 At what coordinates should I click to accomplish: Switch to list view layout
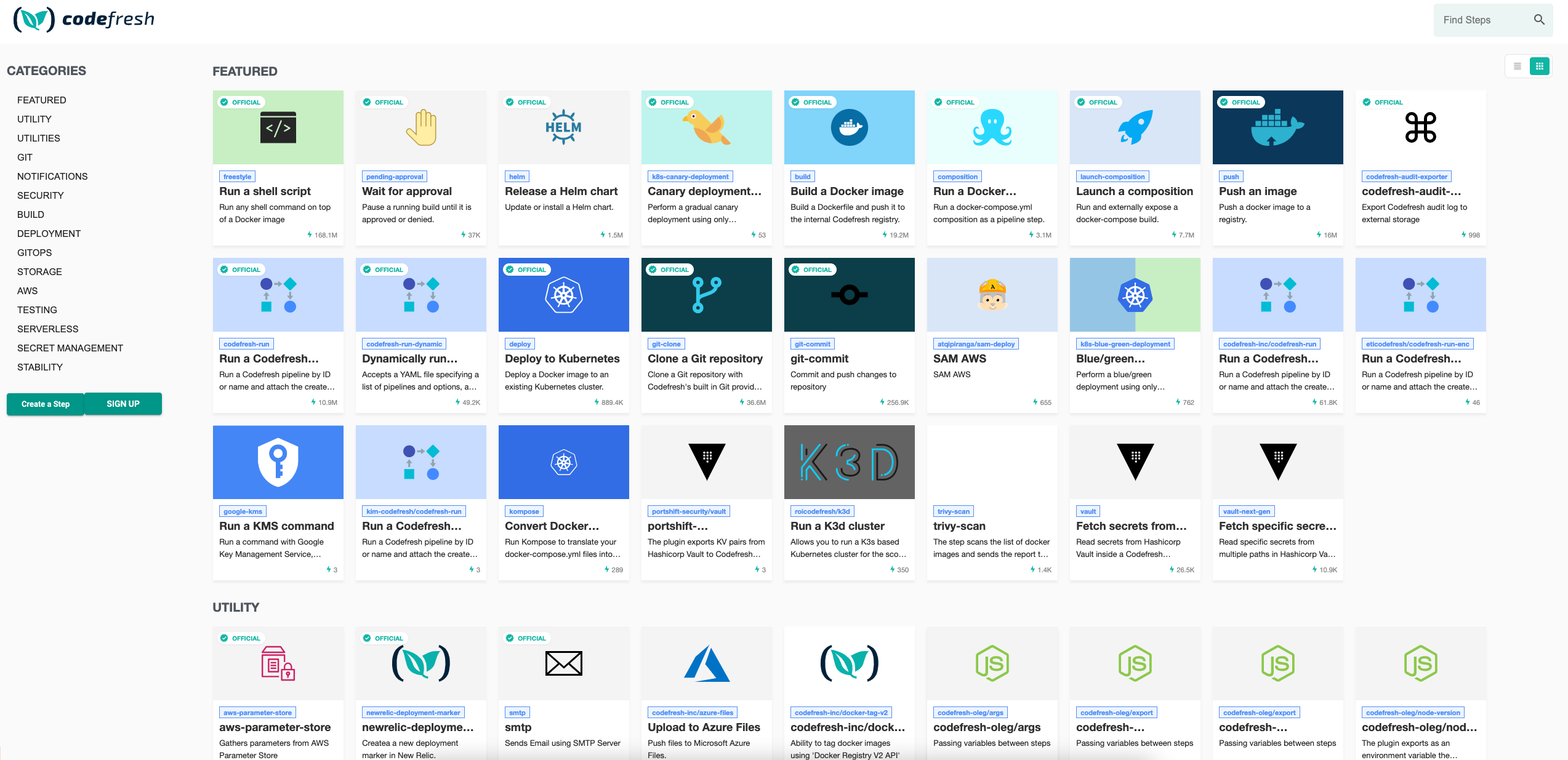pos(1517,66)
